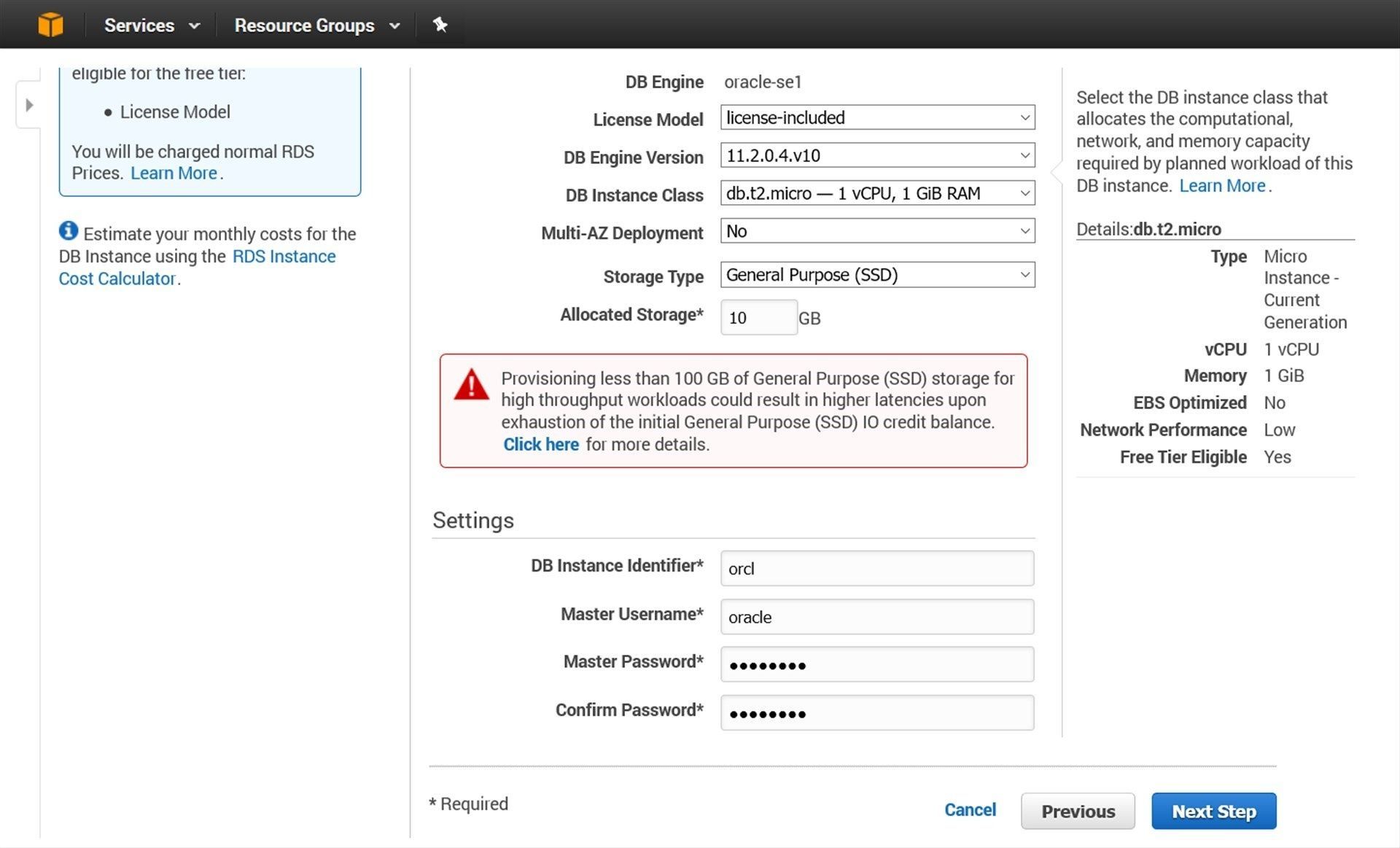Click the AWS console cube logo
Image resolution: width=1400 pixels, height=848 pixels.
[x=50, y=25]
